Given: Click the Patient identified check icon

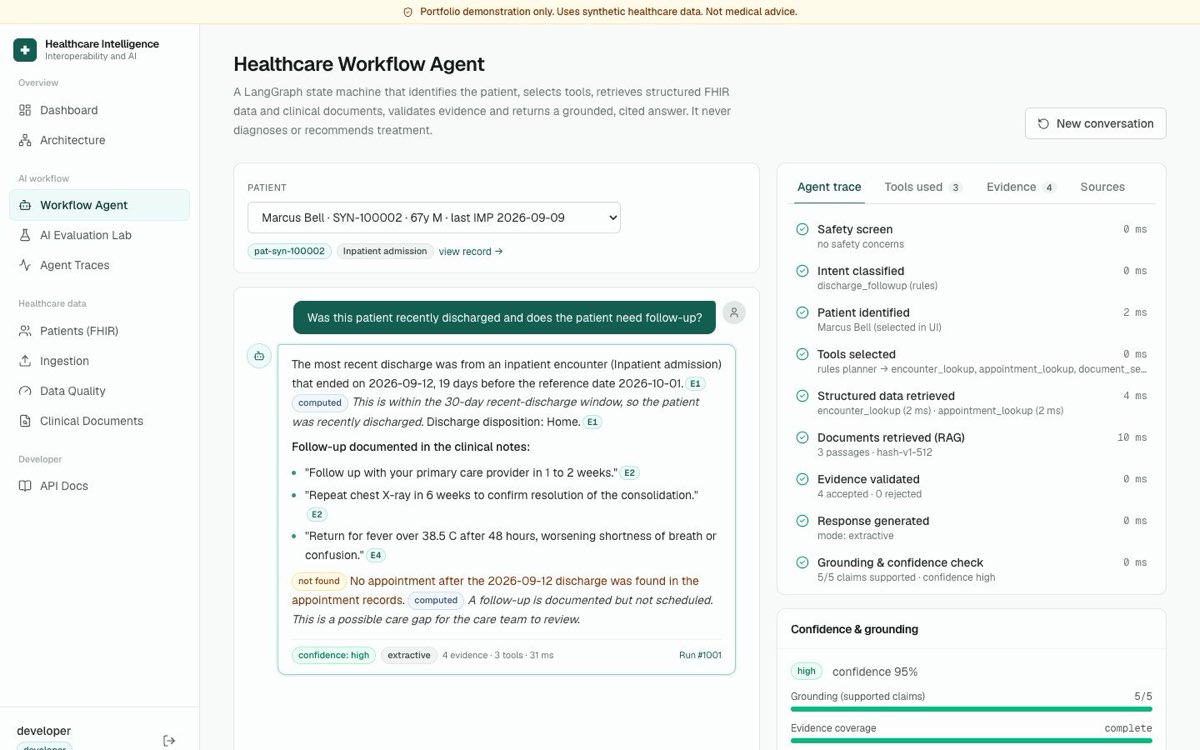Looking at the screenshot, I should click(802, 313).
